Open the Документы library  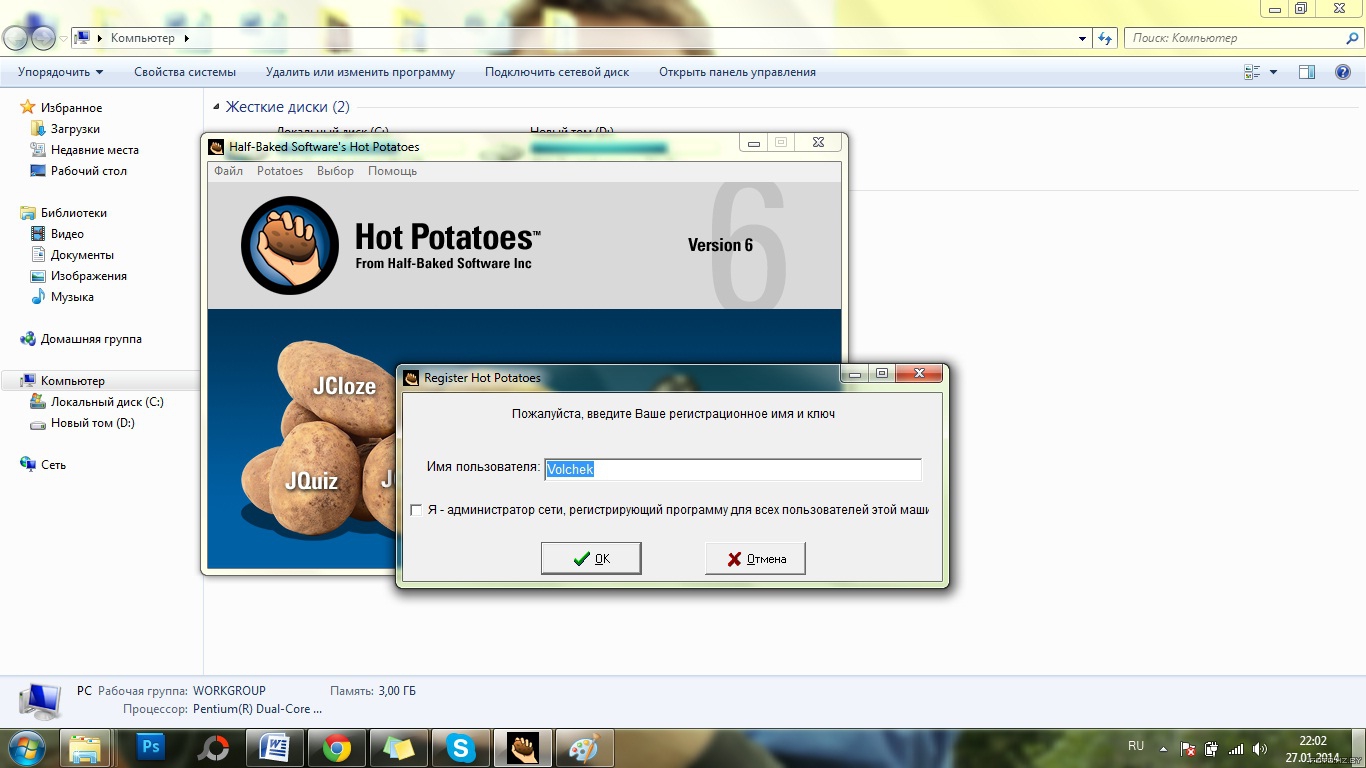pos(82,255)
